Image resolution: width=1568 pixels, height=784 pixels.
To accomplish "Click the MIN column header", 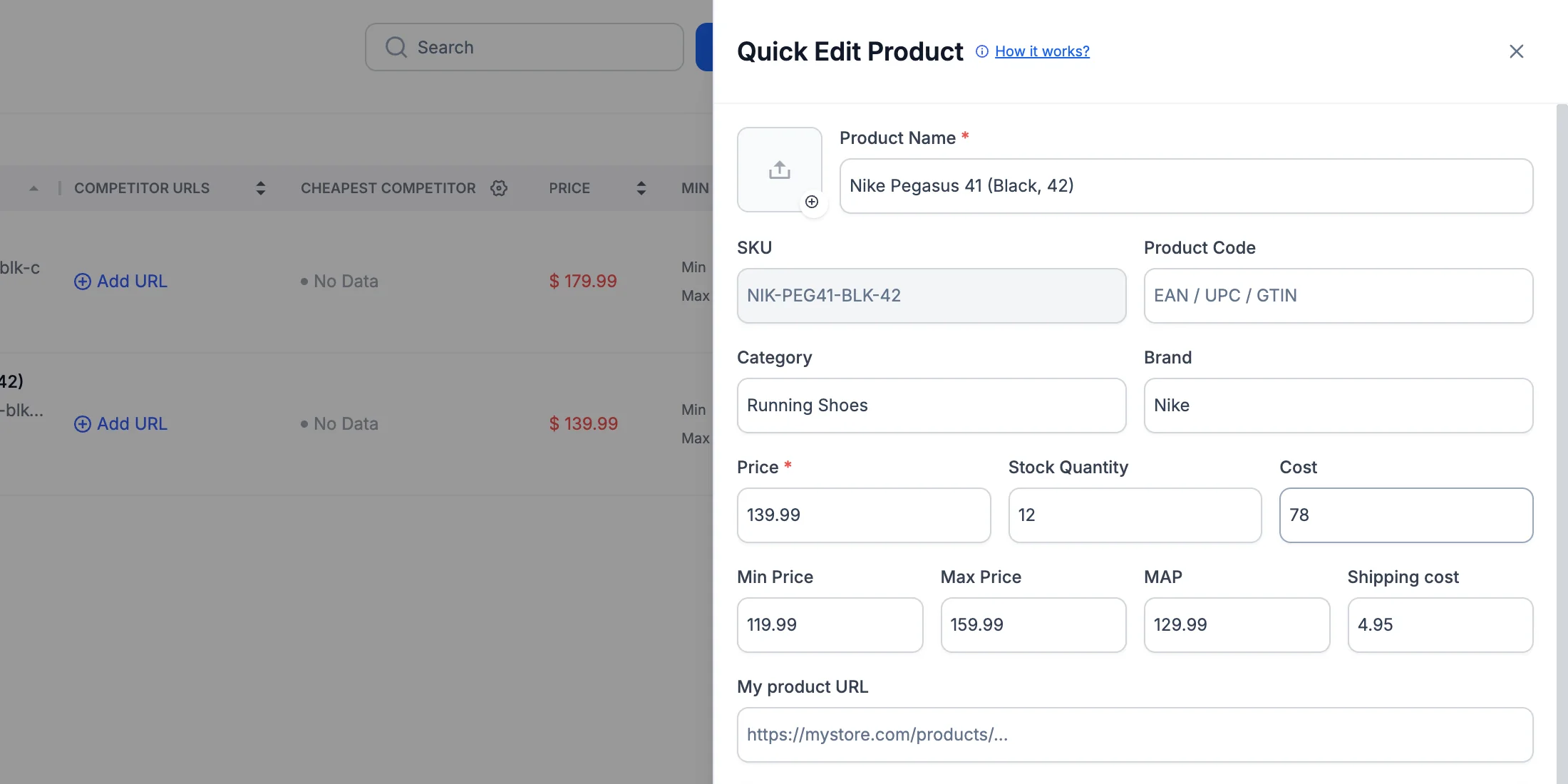I will (695, 188).
